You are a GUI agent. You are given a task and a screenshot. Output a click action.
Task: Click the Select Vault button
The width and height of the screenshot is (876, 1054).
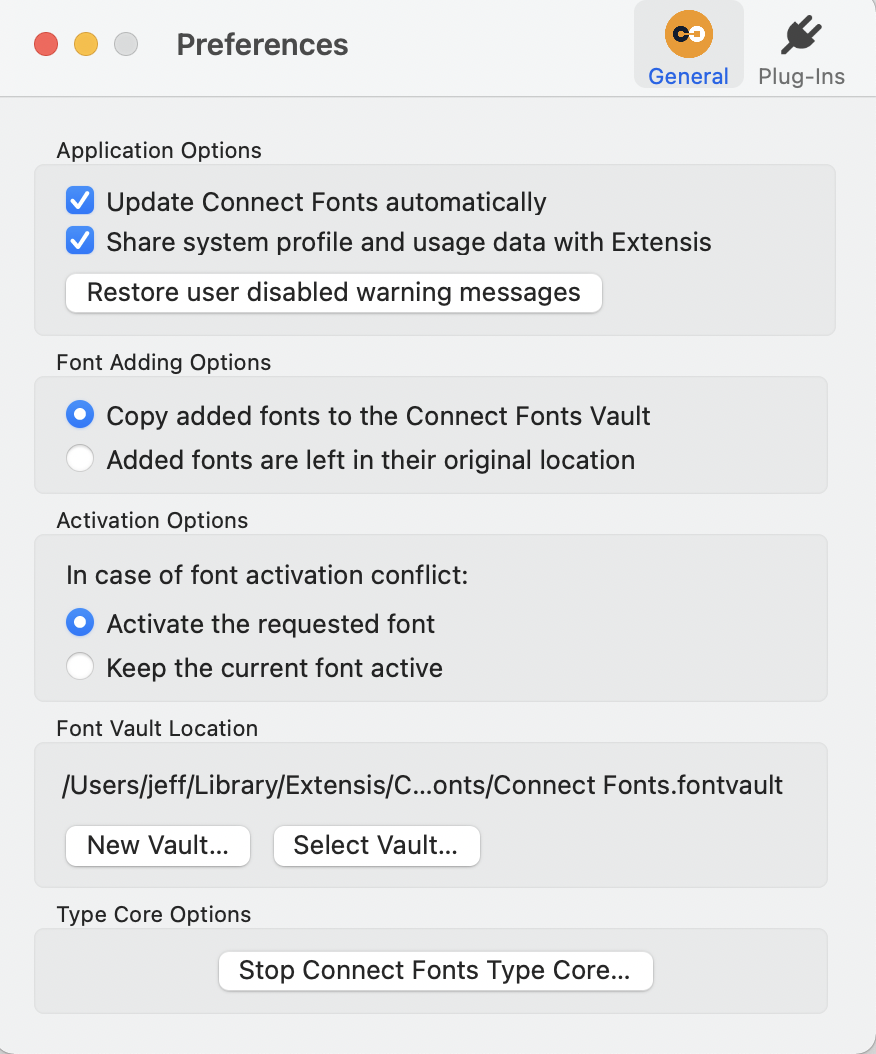tap(376, 845)
